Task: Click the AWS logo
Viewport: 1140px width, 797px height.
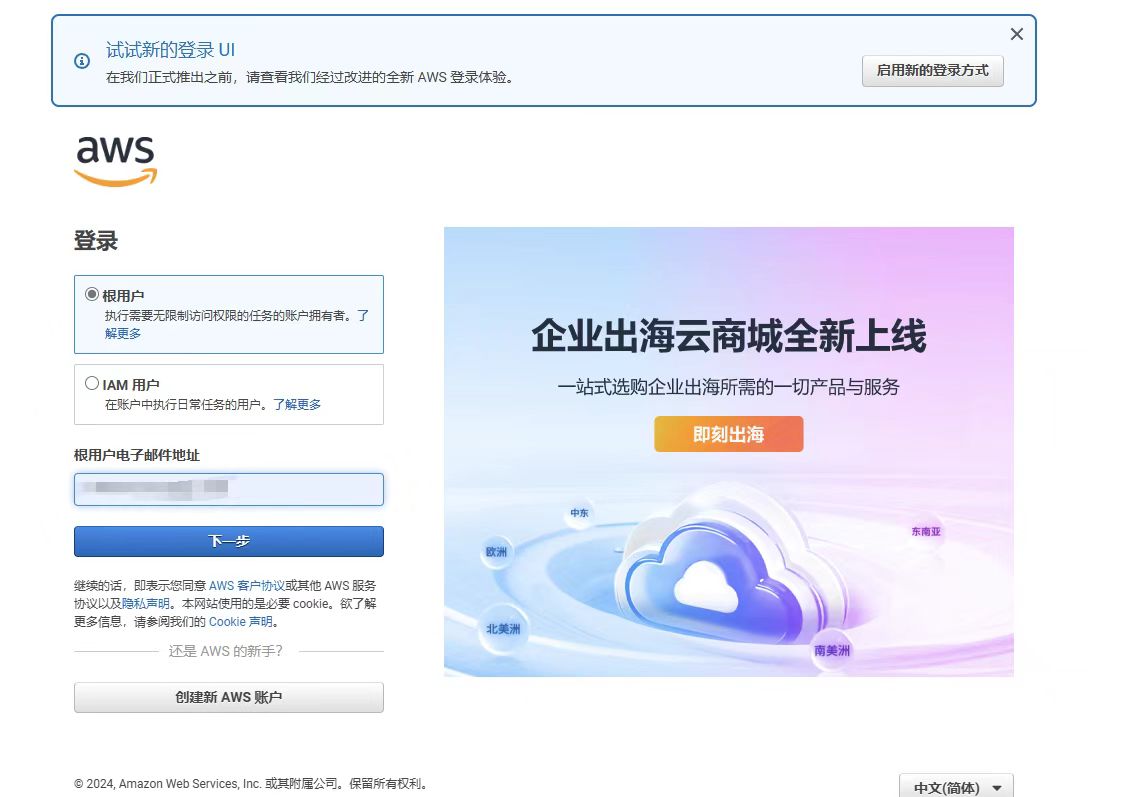Action: [116, 161]
